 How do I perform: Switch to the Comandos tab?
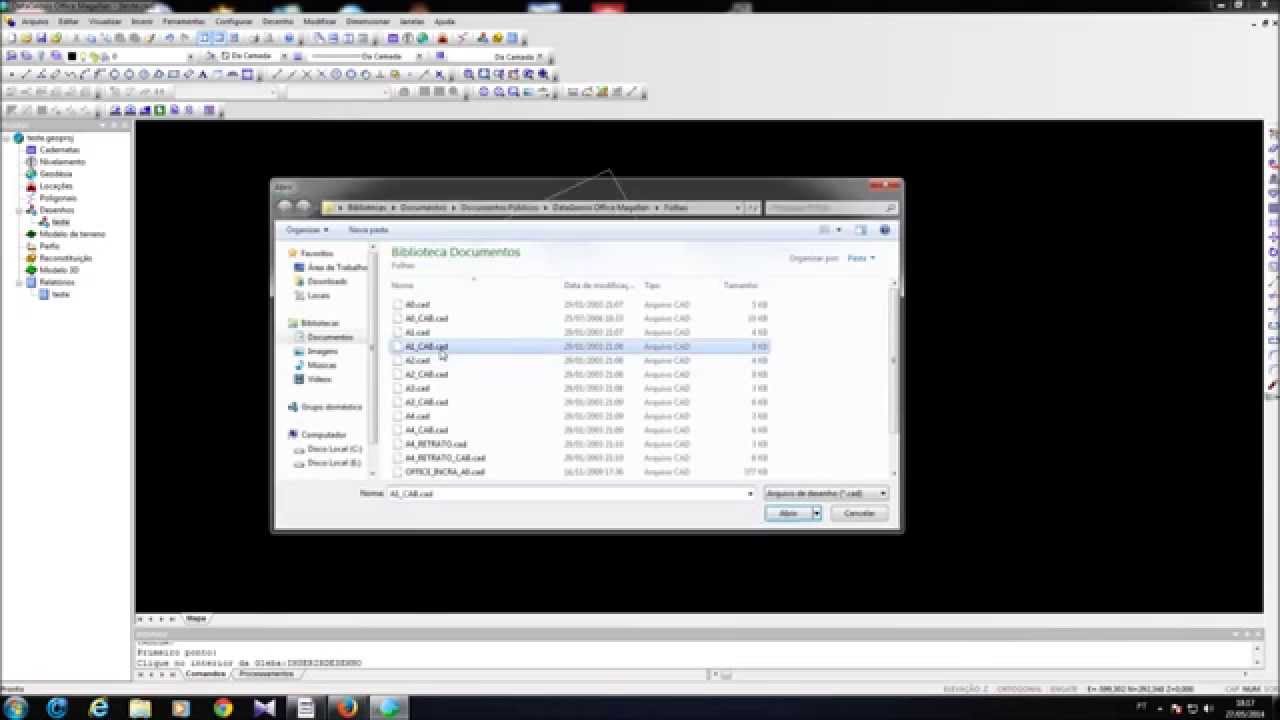coord(205,674)
